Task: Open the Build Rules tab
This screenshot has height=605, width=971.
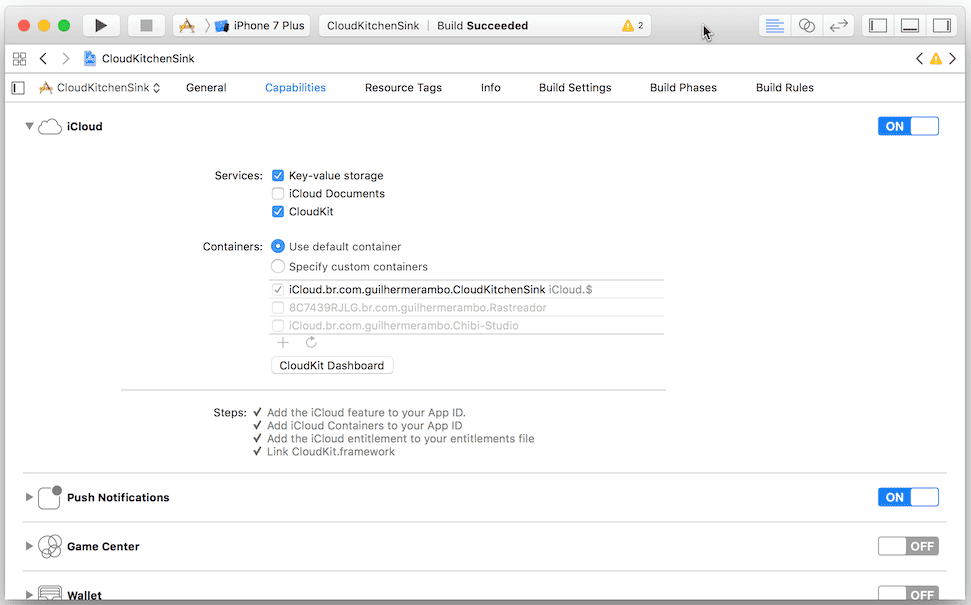Action: point(785,88)
